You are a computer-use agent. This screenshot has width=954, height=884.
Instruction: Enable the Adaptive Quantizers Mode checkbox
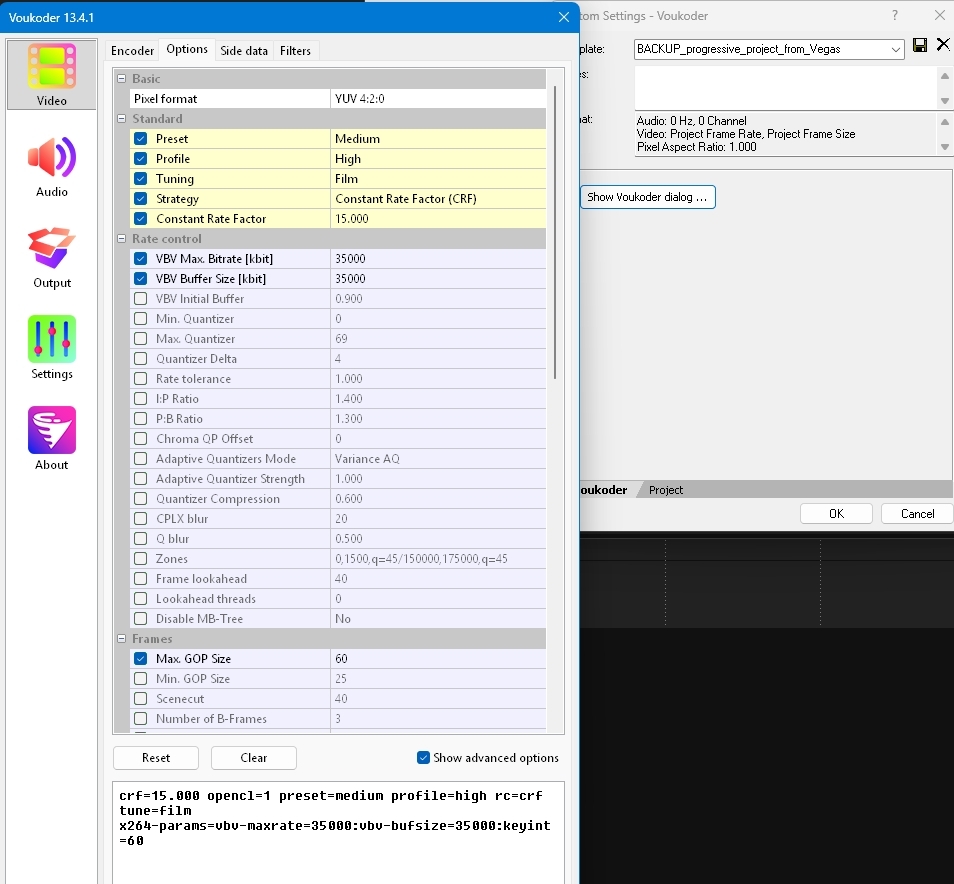(141, 459)
